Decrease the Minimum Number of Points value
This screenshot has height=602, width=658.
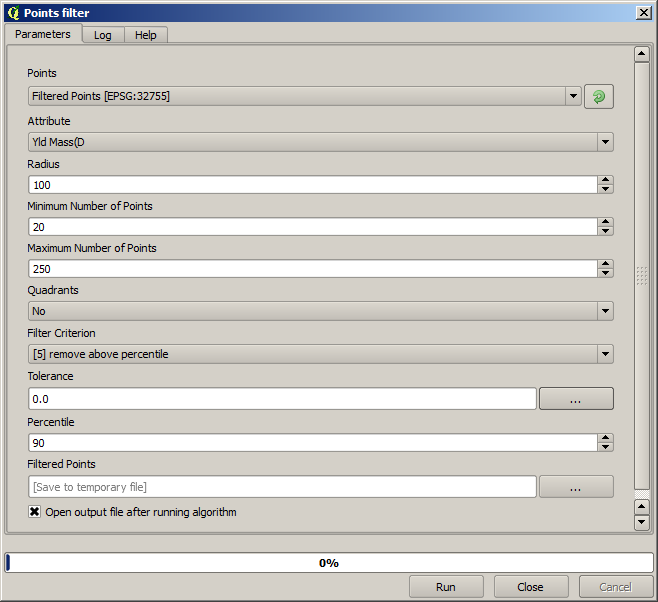[x=605, y=231]
